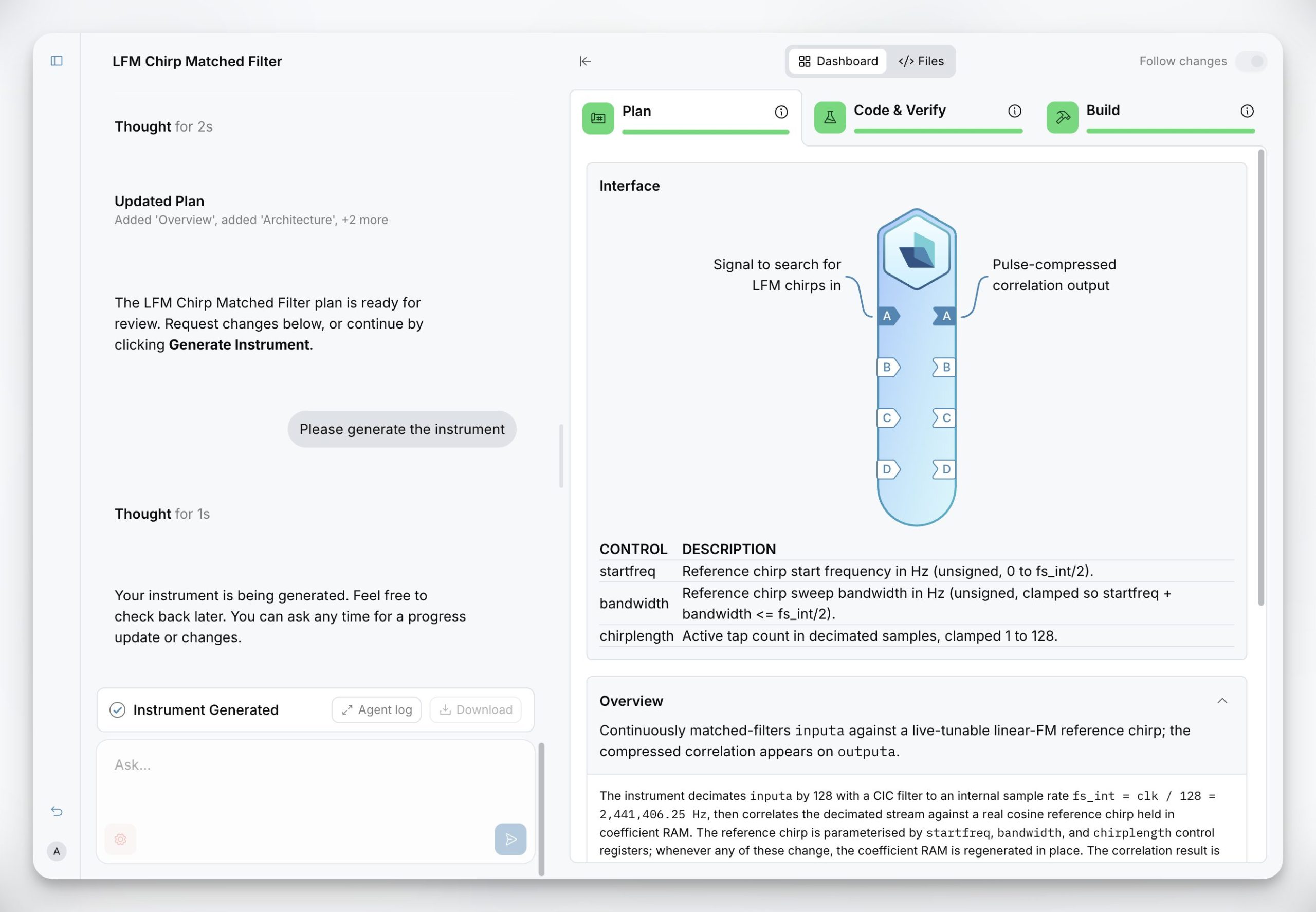This screenshot has width=1316, height=912.
Task: Select output port C on the instrument
Action: tap(944, 418)
